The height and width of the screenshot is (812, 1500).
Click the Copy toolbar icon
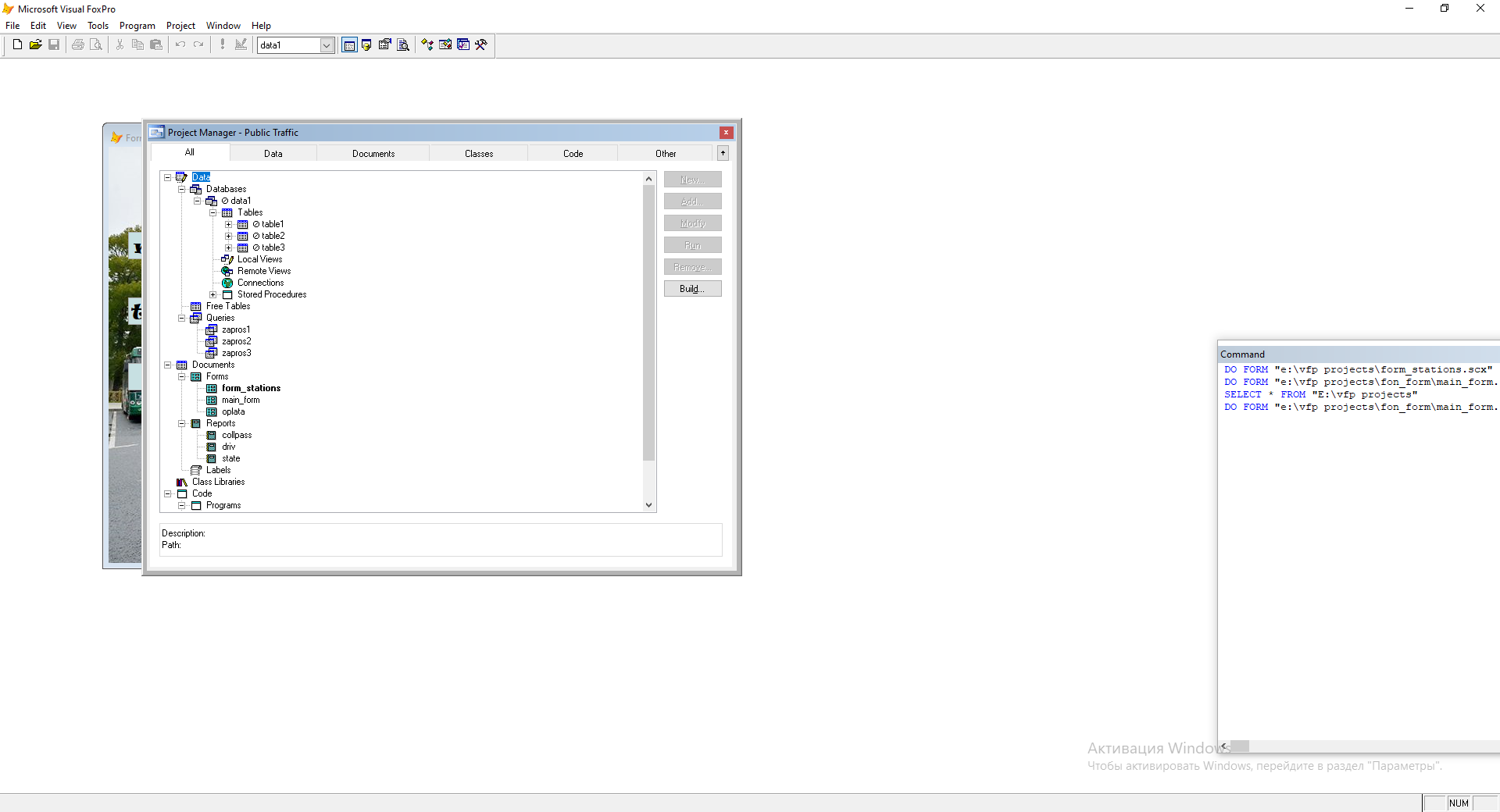click(x=137, y=45)
